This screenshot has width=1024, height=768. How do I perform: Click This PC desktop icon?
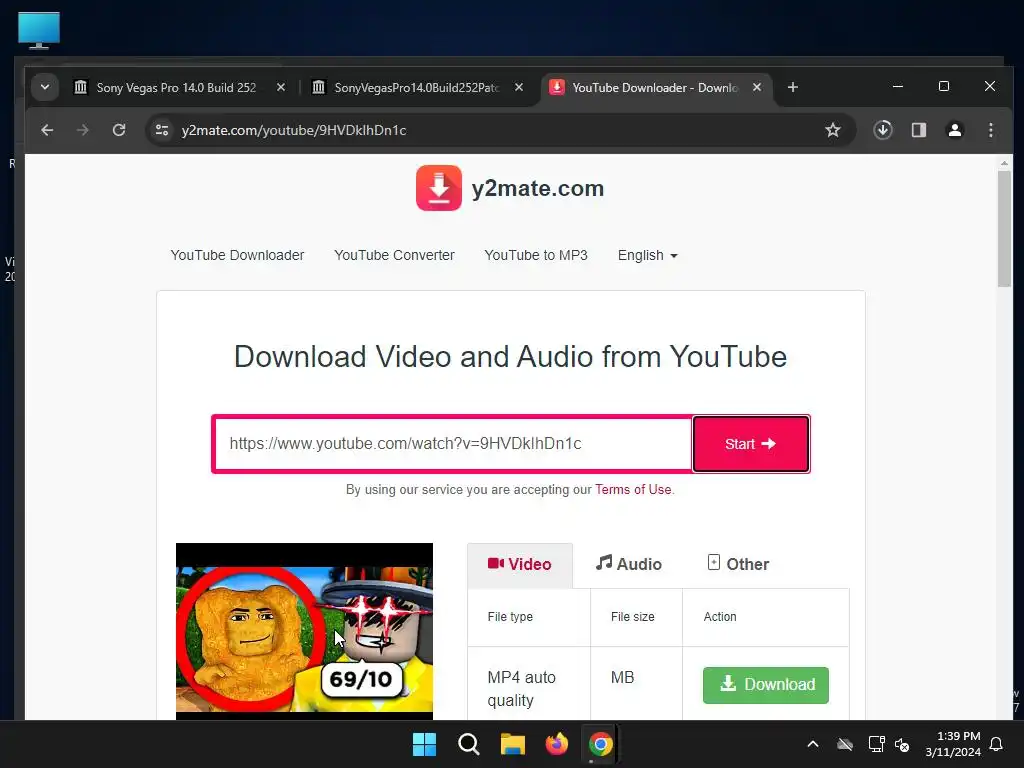click(x=39, y=30)
